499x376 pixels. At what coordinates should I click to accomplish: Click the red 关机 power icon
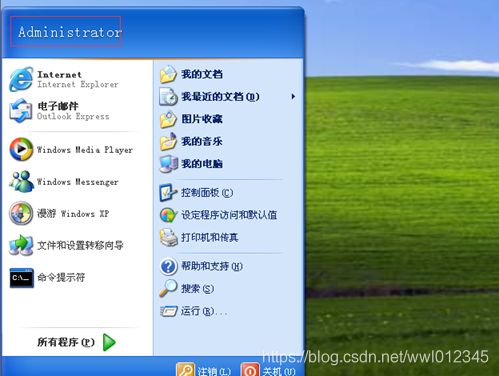tap(250, 369)
